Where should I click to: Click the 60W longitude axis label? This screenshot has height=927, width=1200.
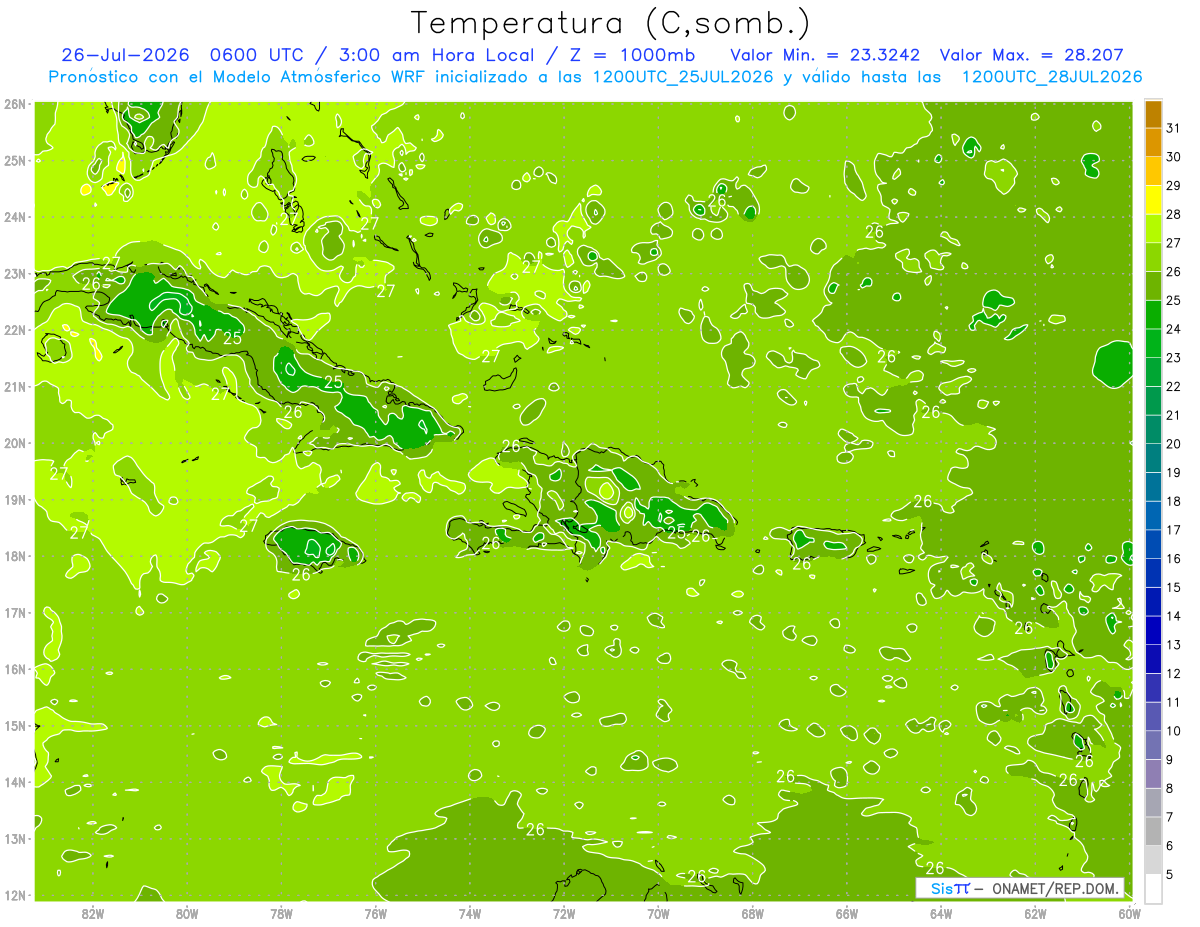click(x=1130, y=913)
